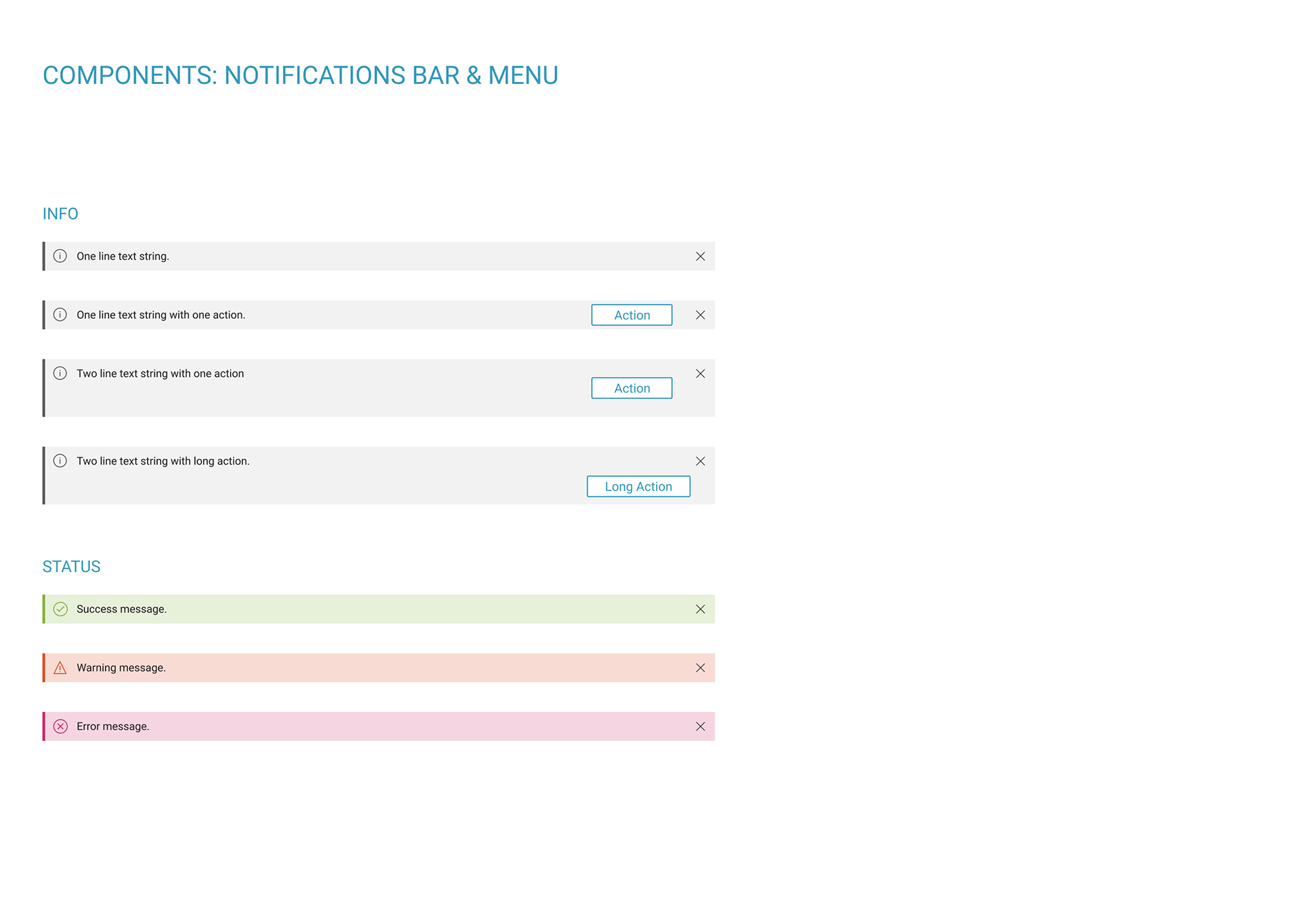Click the STATUS section heading
This screenshot has width=1300, height=924.
click(71, 567)
